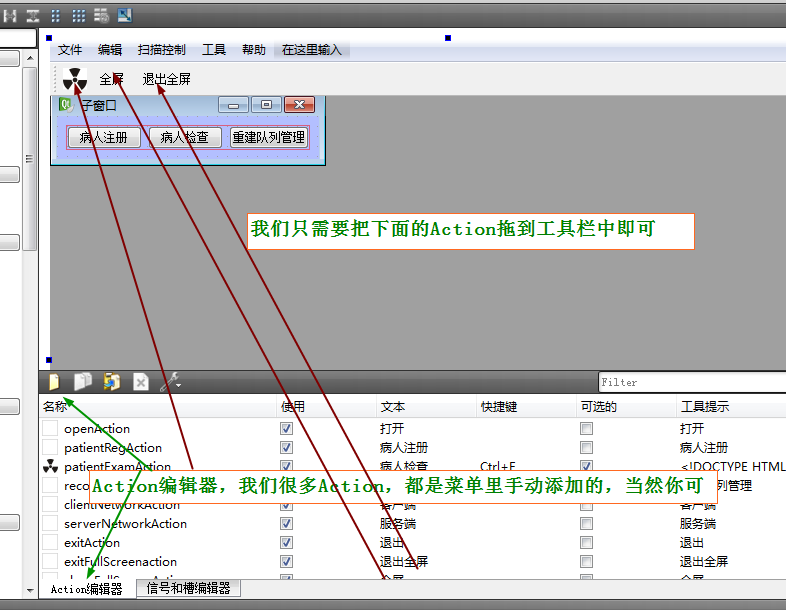This screenshot has height=610, width=786.
Task: Toggle the 使用 checkbox for openAction
Action: coord(286,429)
